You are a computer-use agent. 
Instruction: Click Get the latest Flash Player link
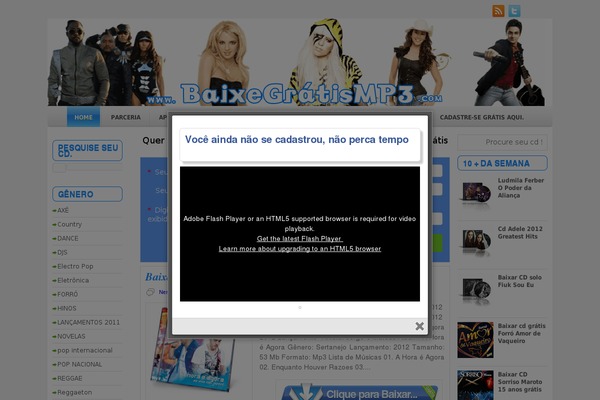300,238
